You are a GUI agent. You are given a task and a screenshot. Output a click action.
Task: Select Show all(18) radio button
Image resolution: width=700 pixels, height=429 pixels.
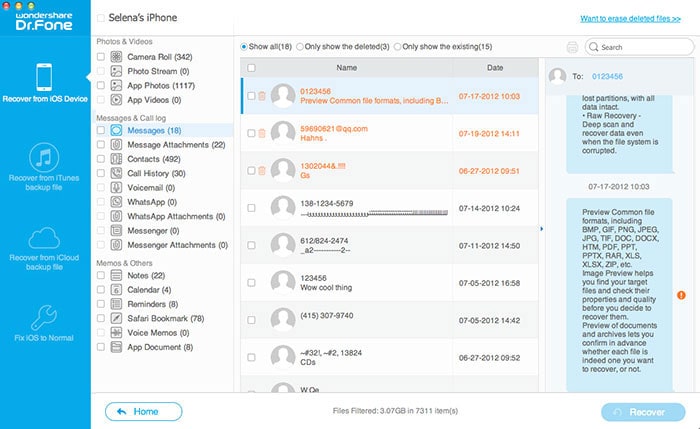[244, 46]
